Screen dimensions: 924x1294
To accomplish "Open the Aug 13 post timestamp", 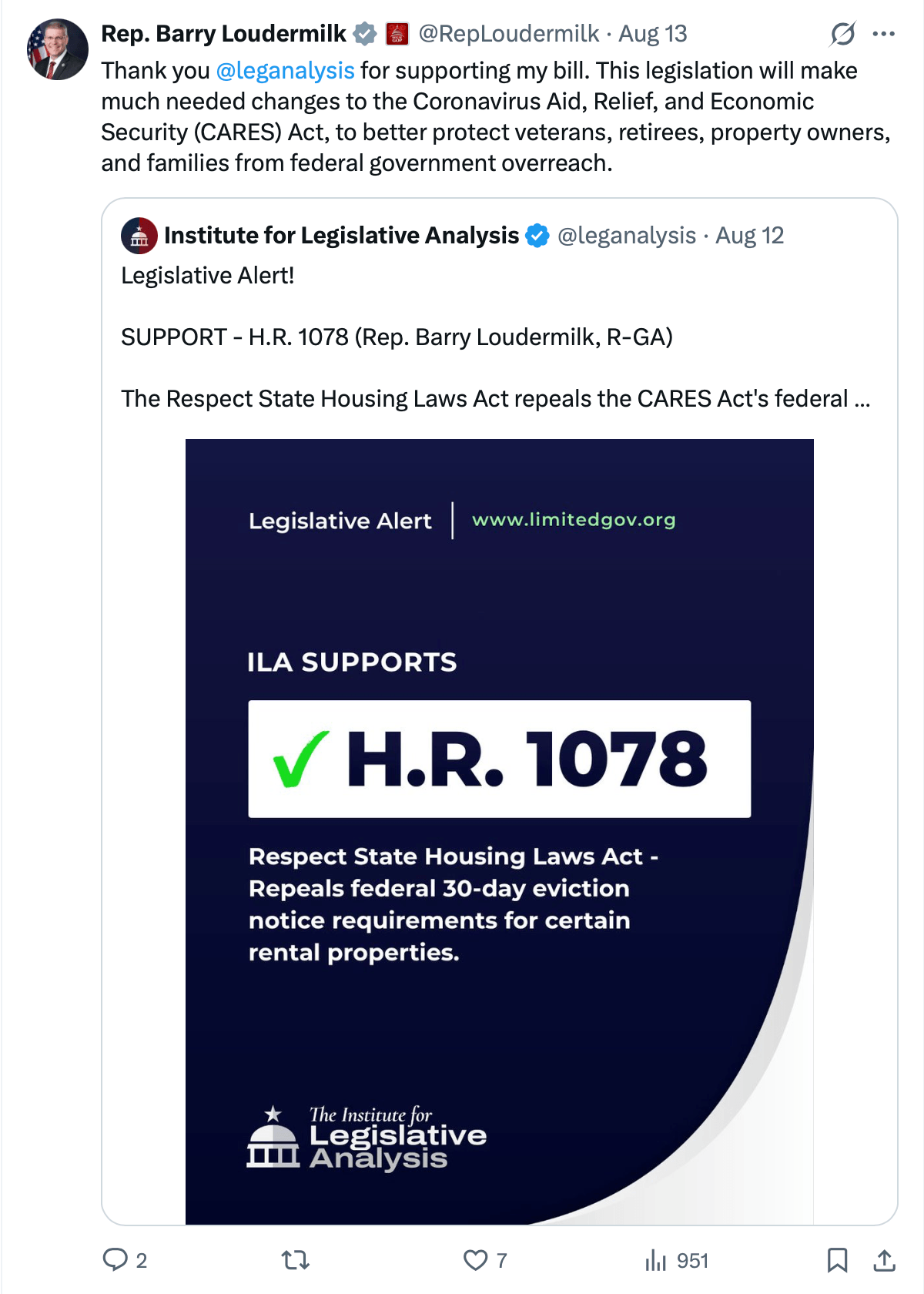I will [x=653, y=34].
